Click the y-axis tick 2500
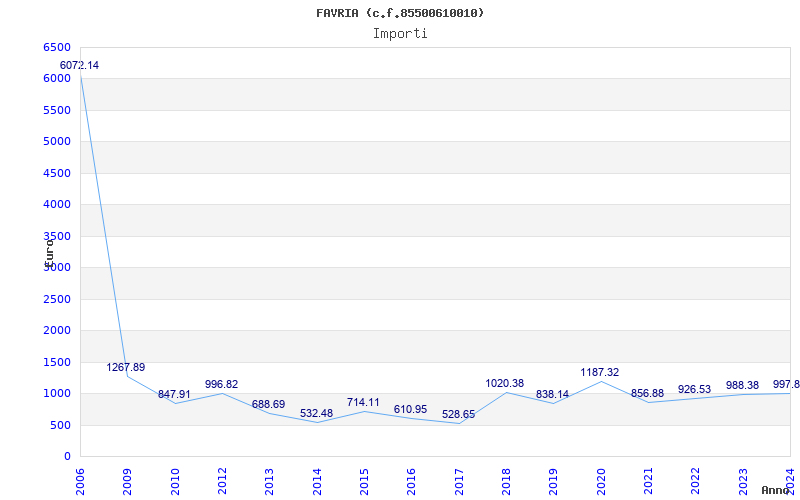This screenshot has width=800, height=500. [x=57, y=299]
